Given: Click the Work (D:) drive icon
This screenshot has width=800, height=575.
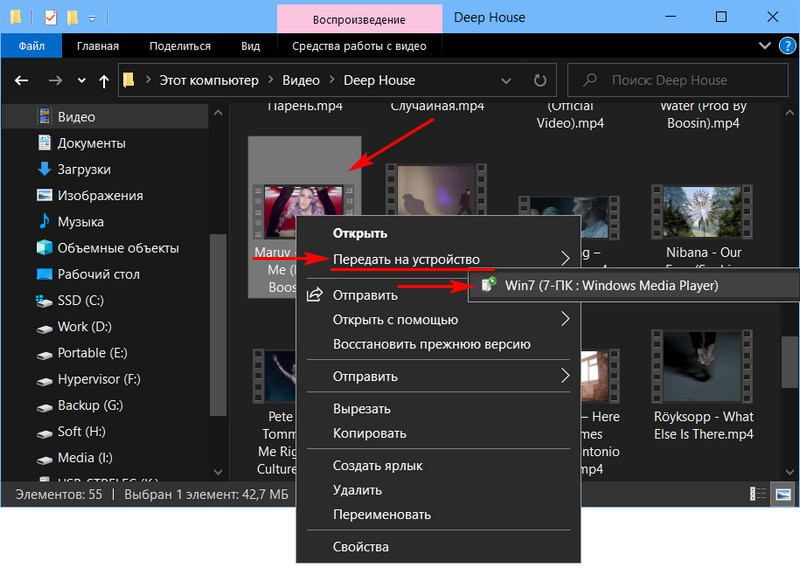Looking at the screenshot, I should (44, 328).
